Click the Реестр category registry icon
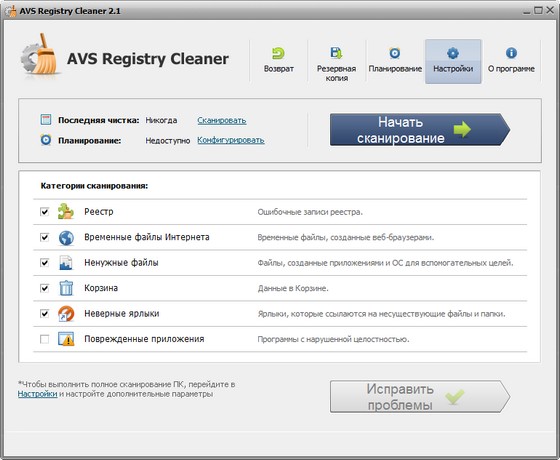The image size is (560, 460). coord(66,211)
